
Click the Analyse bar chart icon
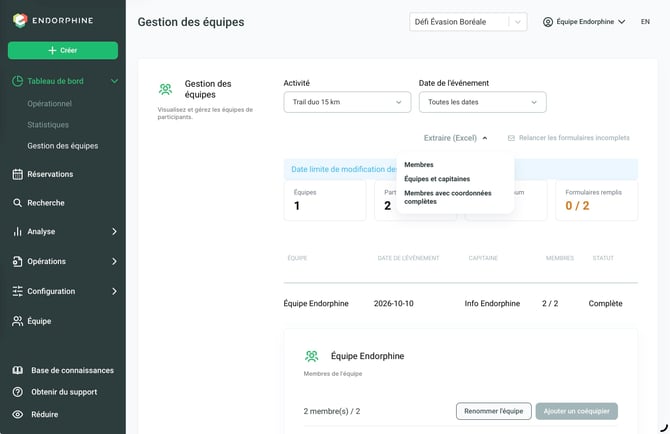[x=18, y=232]
